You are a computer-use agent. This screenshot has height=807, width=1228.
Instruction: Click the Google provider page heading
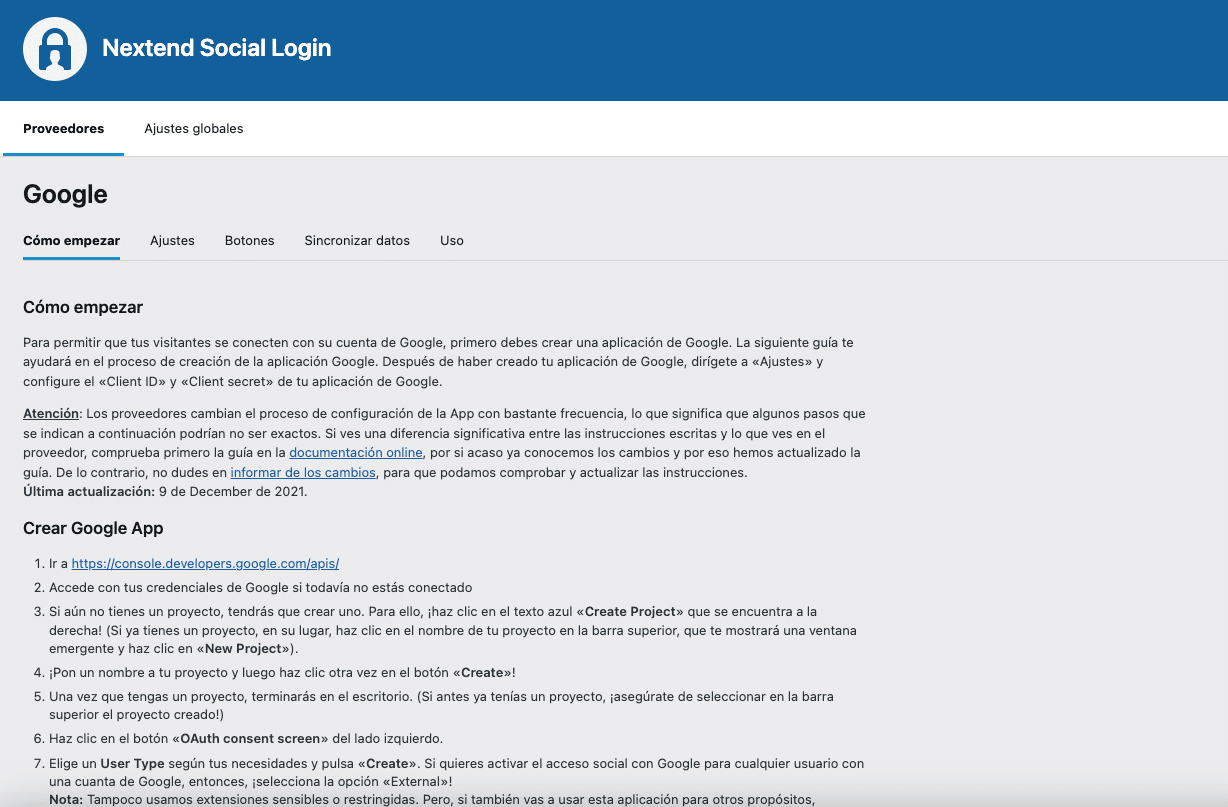[x=65, y=194]
